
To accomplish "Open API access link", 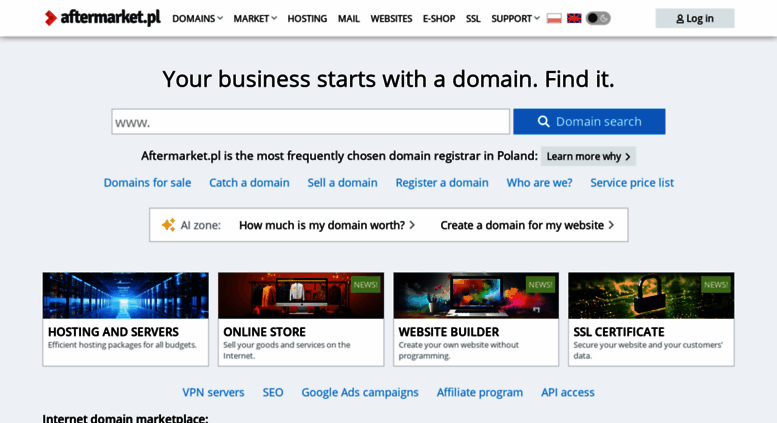I will point(568,392).
